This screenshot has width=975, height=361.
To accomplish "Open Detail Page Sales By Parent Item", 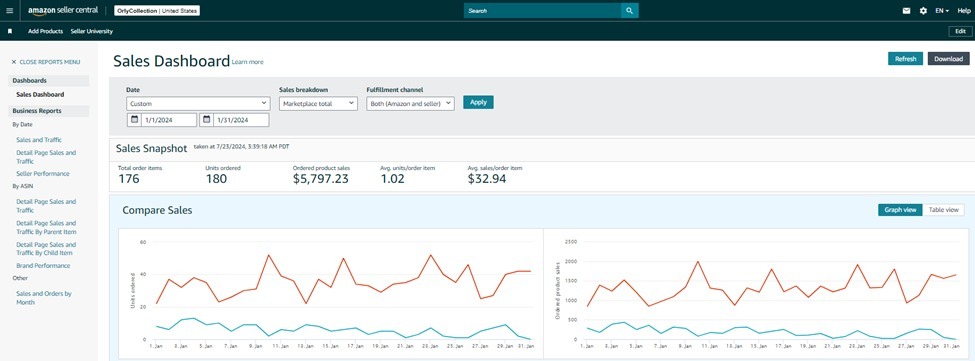I will pos(46,227).
